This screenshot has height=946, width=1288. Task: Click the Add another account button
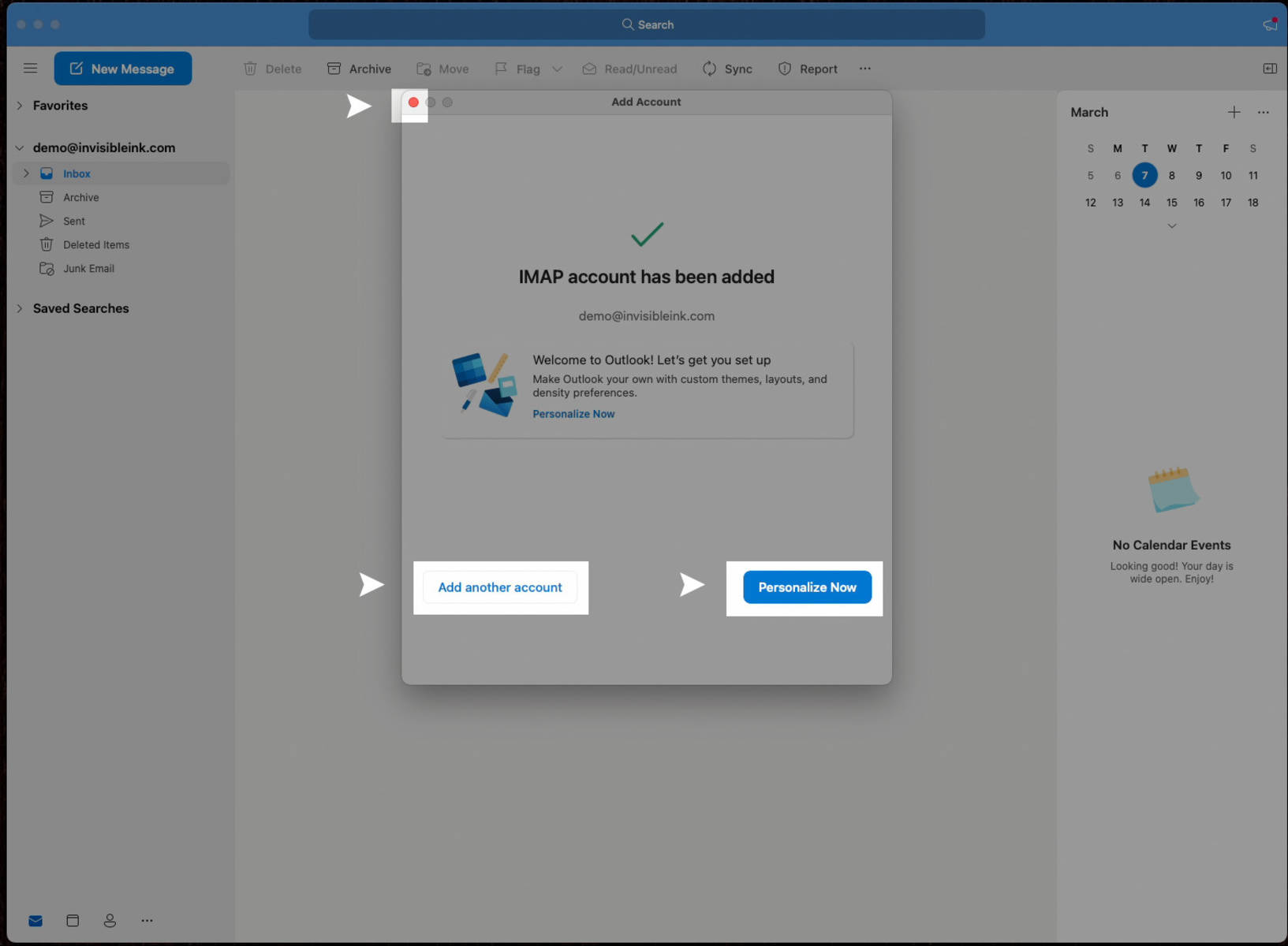coord(500,587)
